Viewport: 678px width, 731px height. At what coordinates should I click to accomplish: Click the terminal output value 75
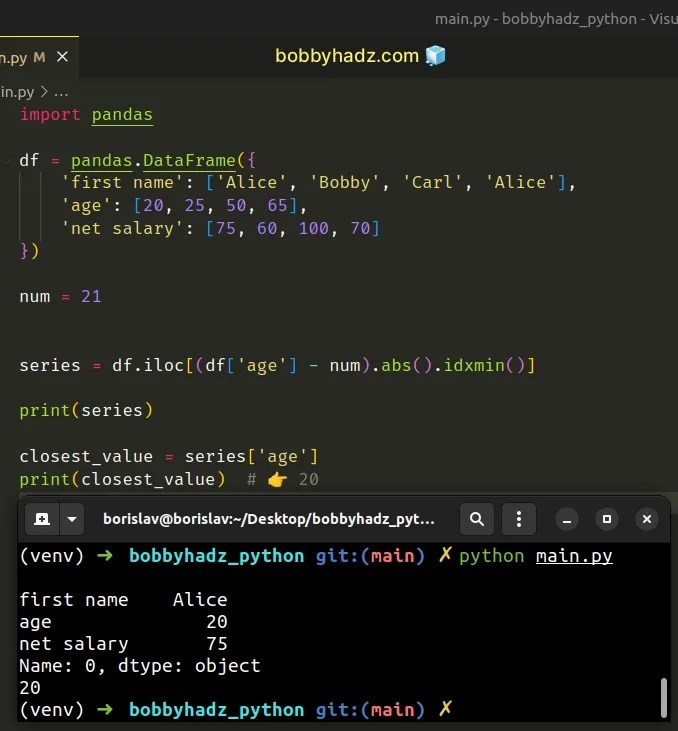coord(217,644)
